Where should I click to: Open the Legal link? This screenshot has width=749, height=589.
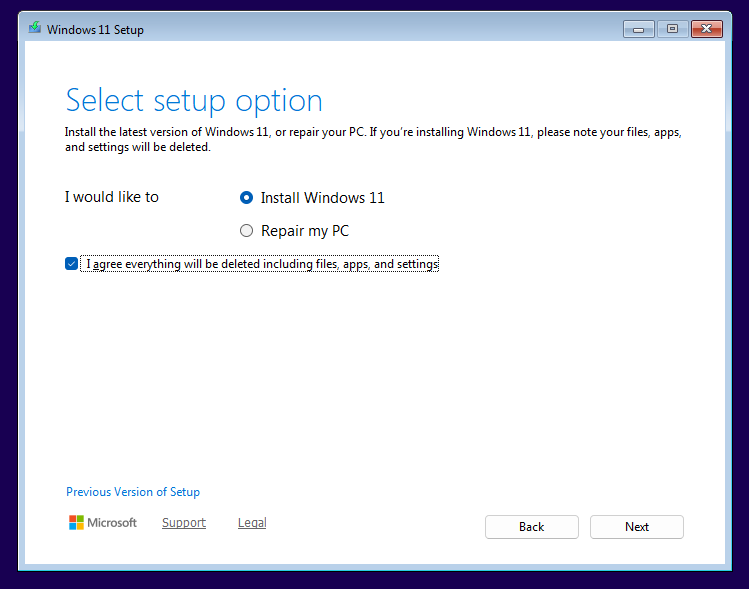click(x=252, y=523)
